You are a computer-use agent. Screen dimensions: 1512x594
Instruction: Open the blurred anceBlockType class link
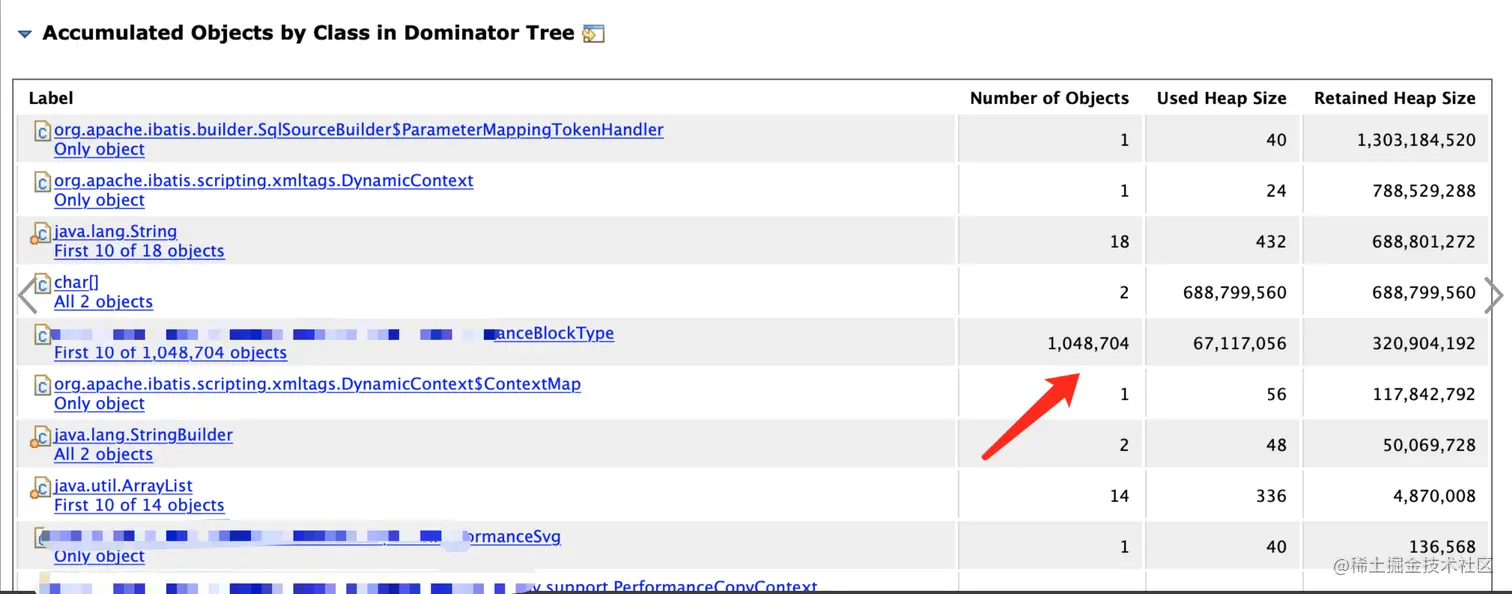(x=553, y=333)
